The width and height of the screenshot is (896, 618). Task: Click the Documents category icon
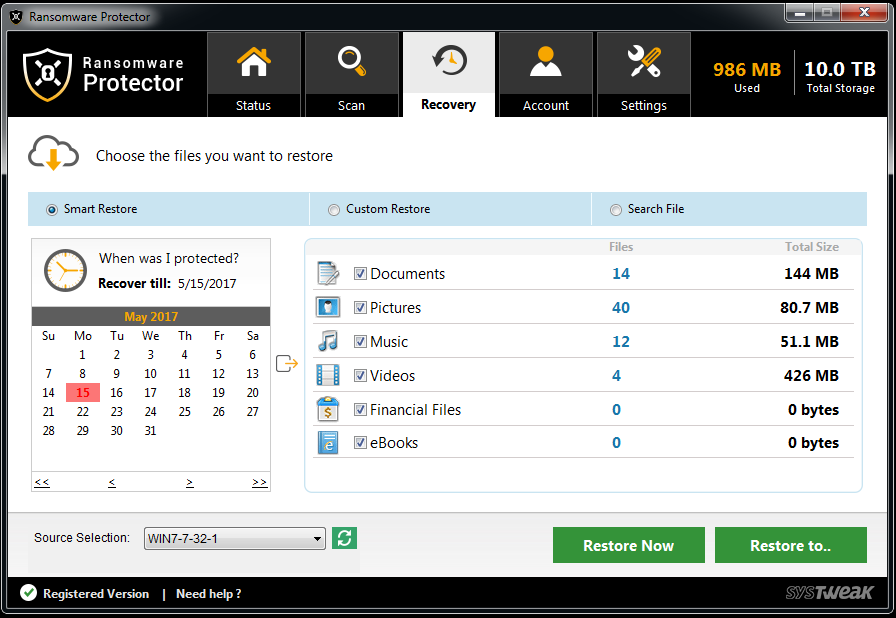328,274
